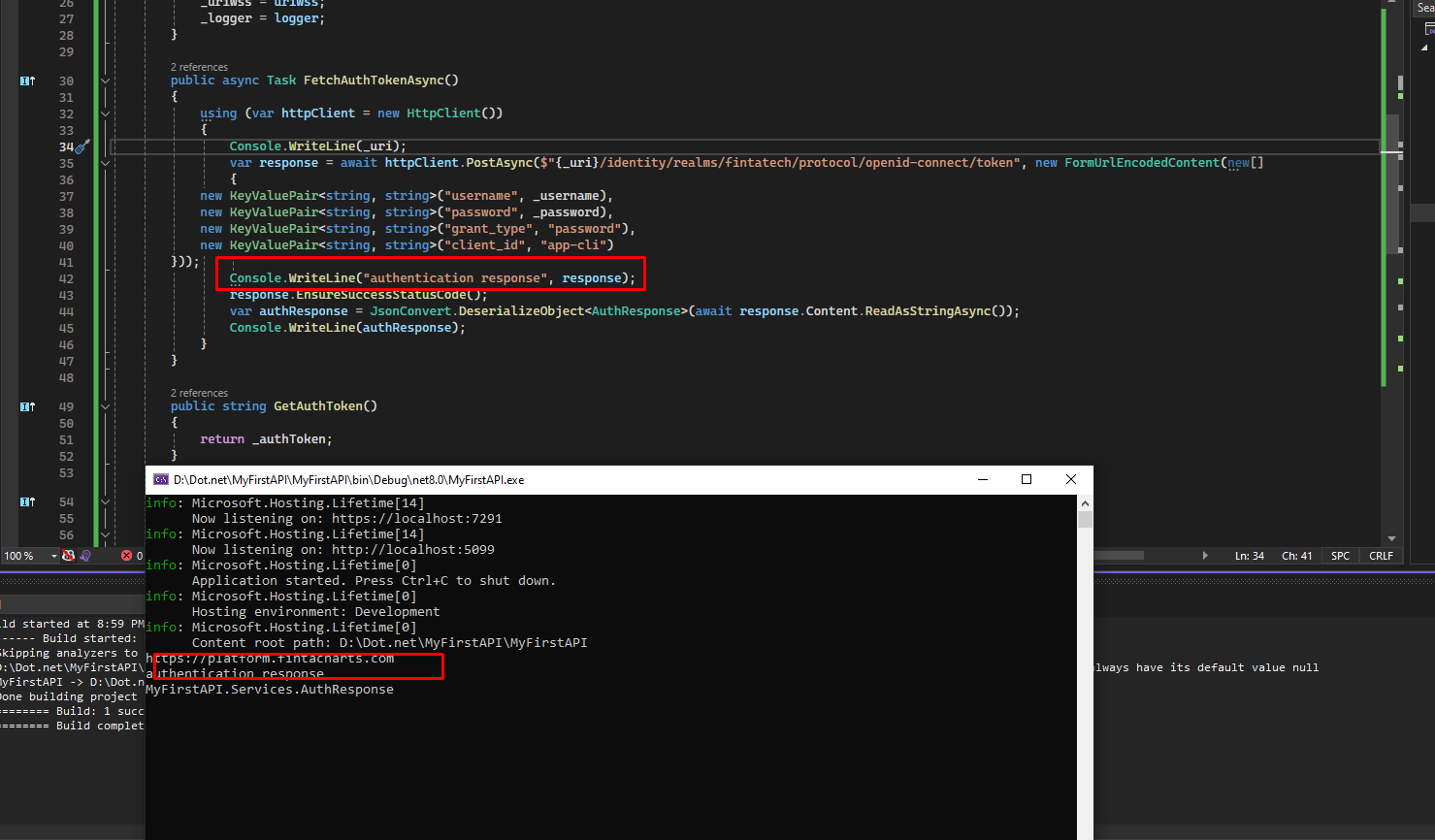Click the disabled Copilot icon in the editor footer
Image resolution: width=1435 pixels, height=840 pixels.
tap(68, 556)
